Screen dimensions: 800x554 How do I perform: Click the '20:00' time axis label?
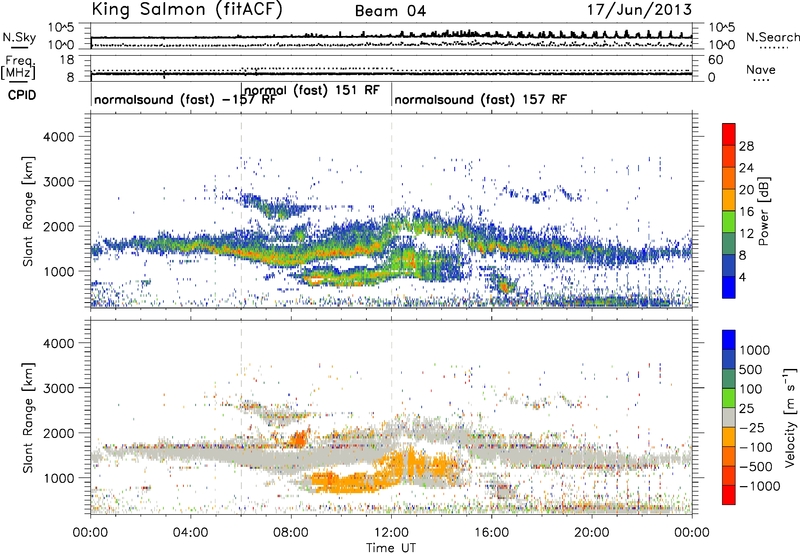click(x=592, y=533)
